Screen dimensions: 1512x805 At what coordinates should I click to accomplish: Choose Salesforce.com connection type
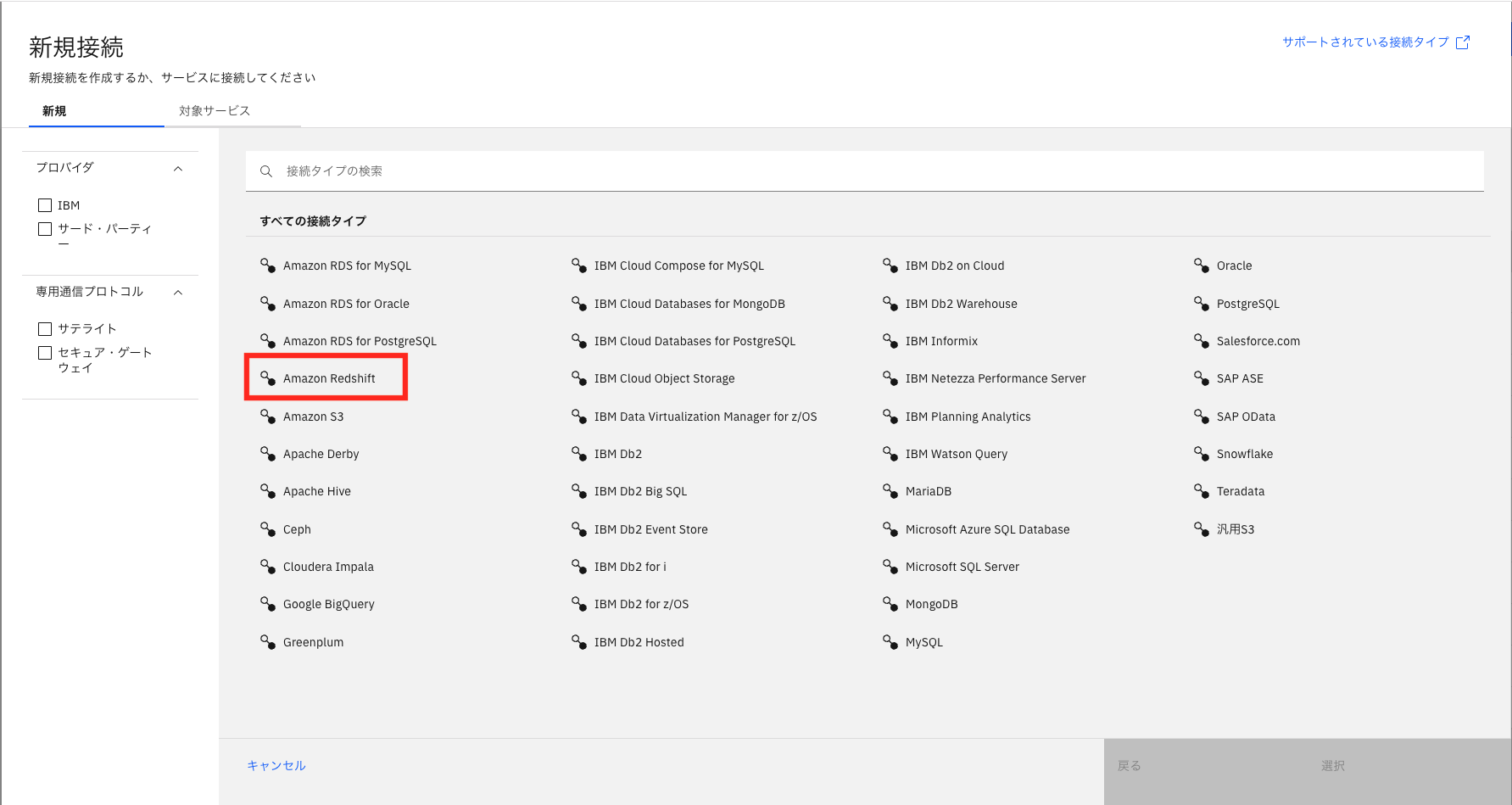[x=1258, y=341]
